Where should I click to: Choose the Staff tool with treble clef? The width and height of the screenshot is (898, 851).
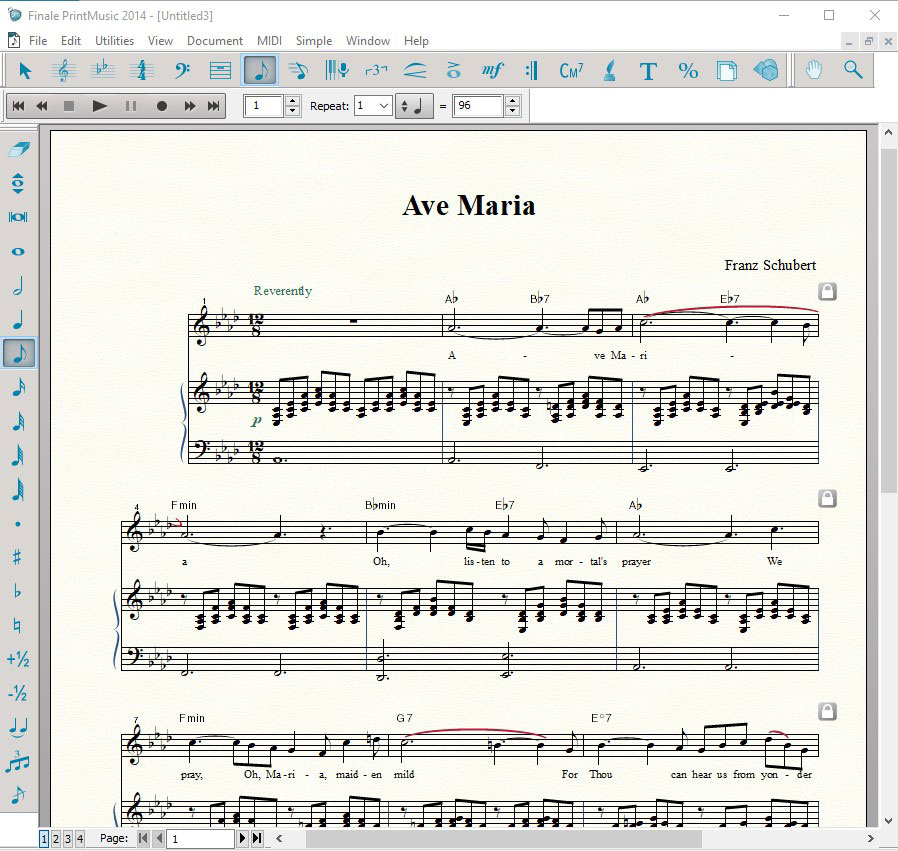click(x=64, y=70)
